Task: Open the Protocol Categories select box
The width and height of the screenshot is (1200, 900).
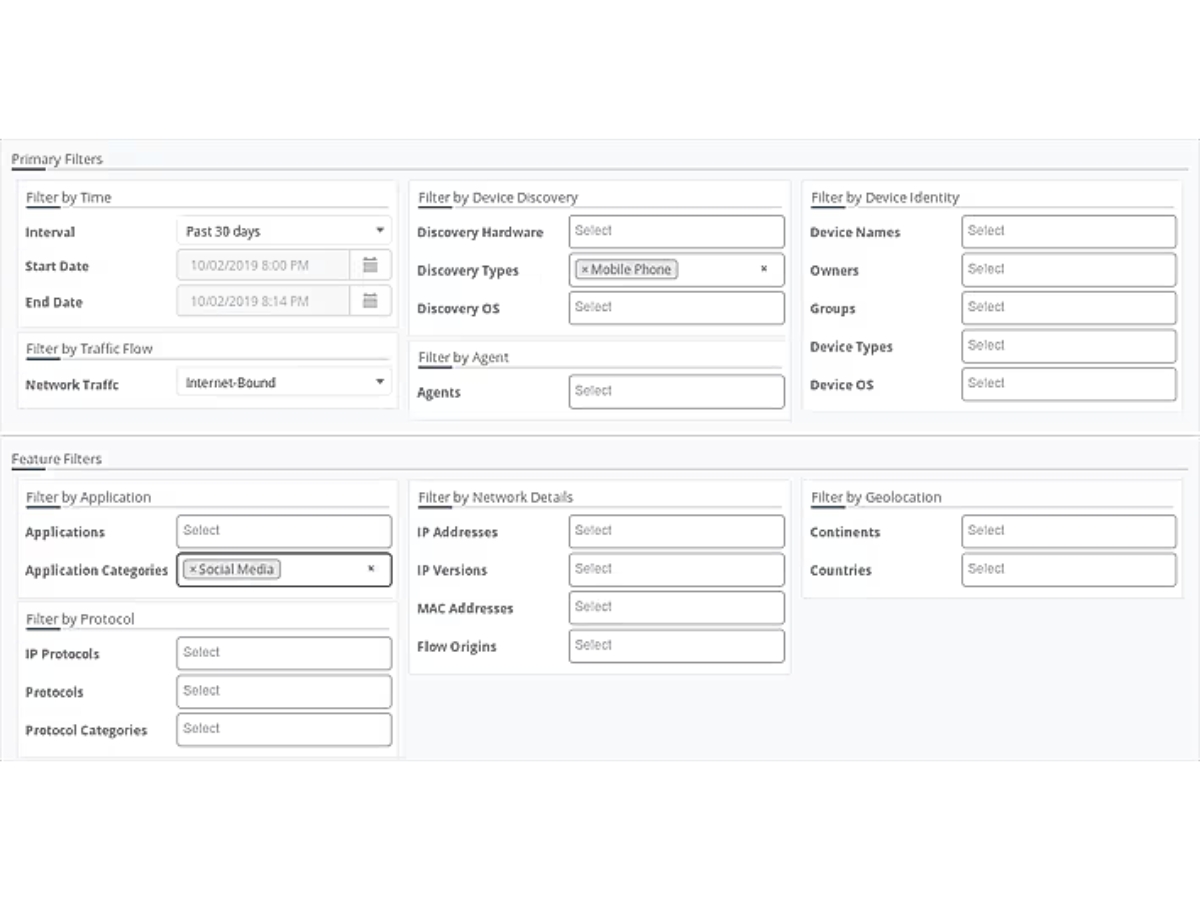Action: point(284,729)
